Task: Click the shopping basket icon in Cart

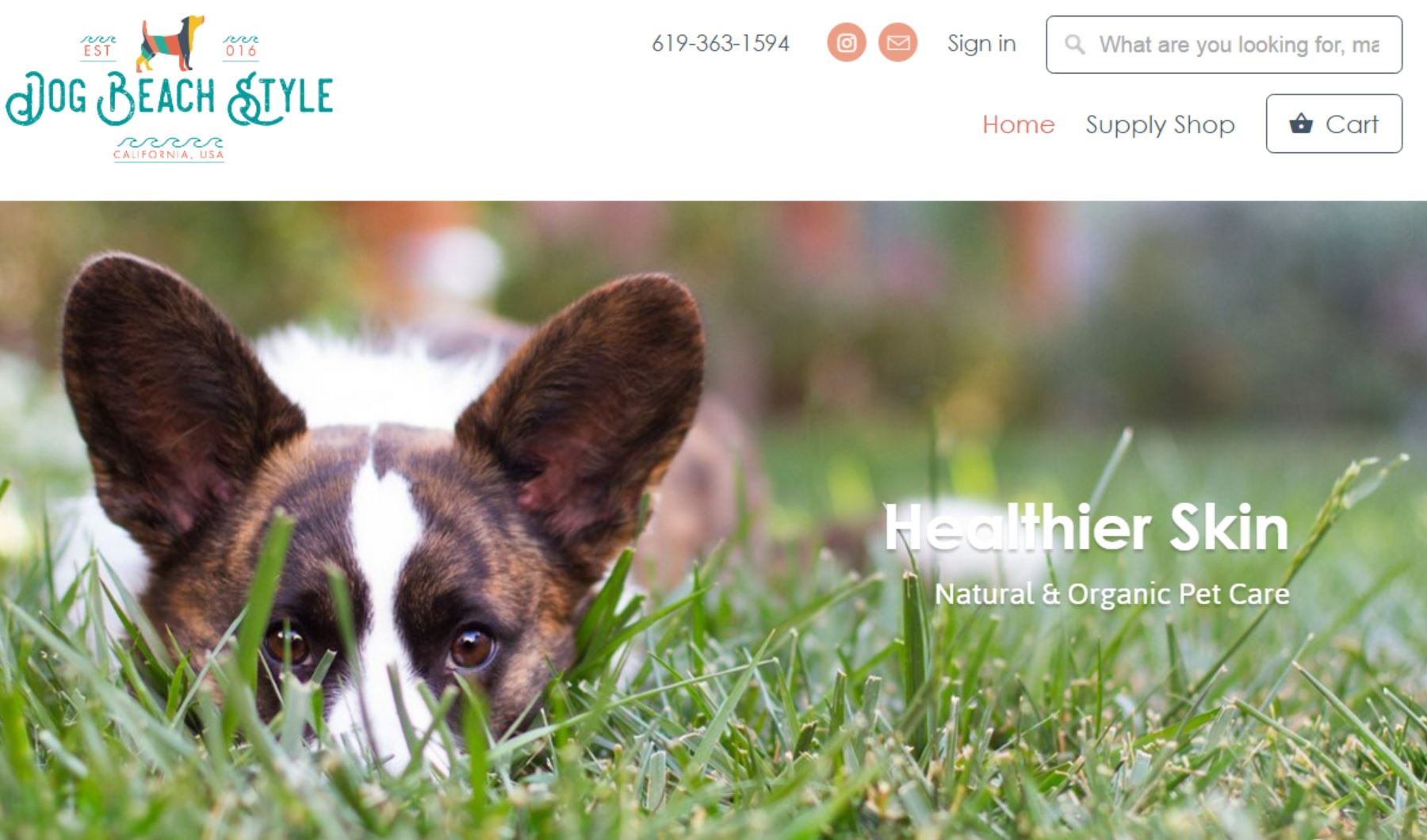Action: 1301,124
